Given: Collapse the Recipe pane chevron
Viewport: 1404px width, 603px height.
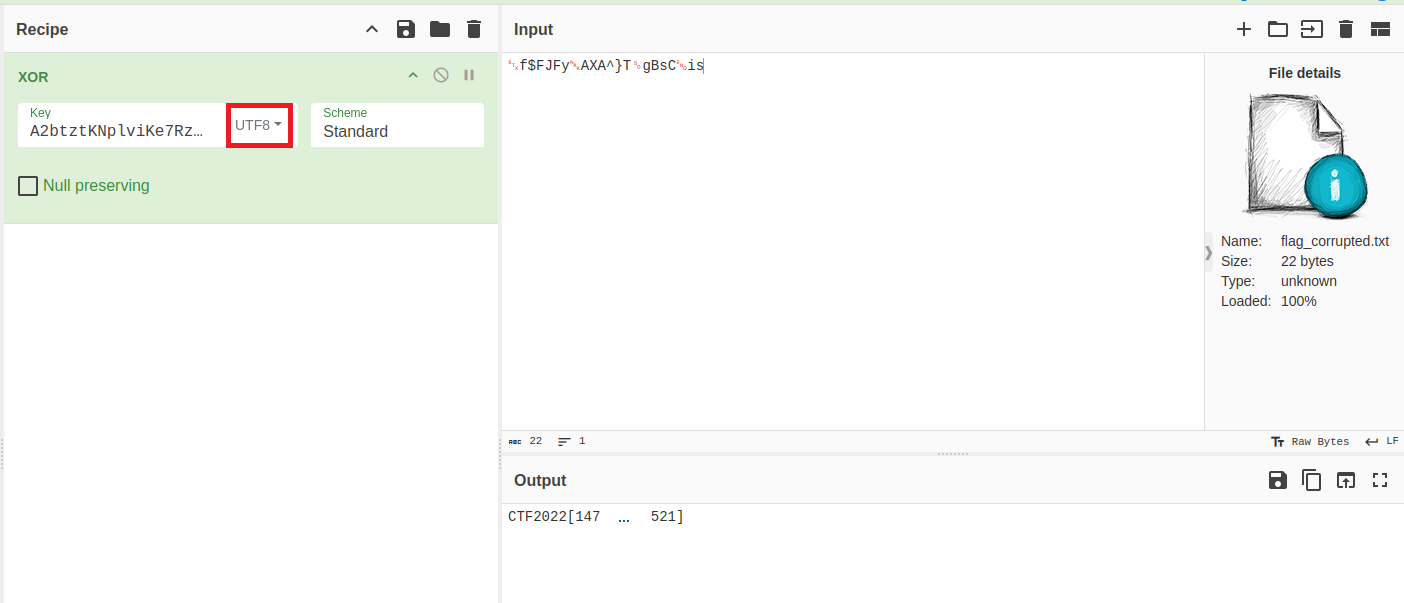Looking at the screenshot, I should click(x=372, y=29).
